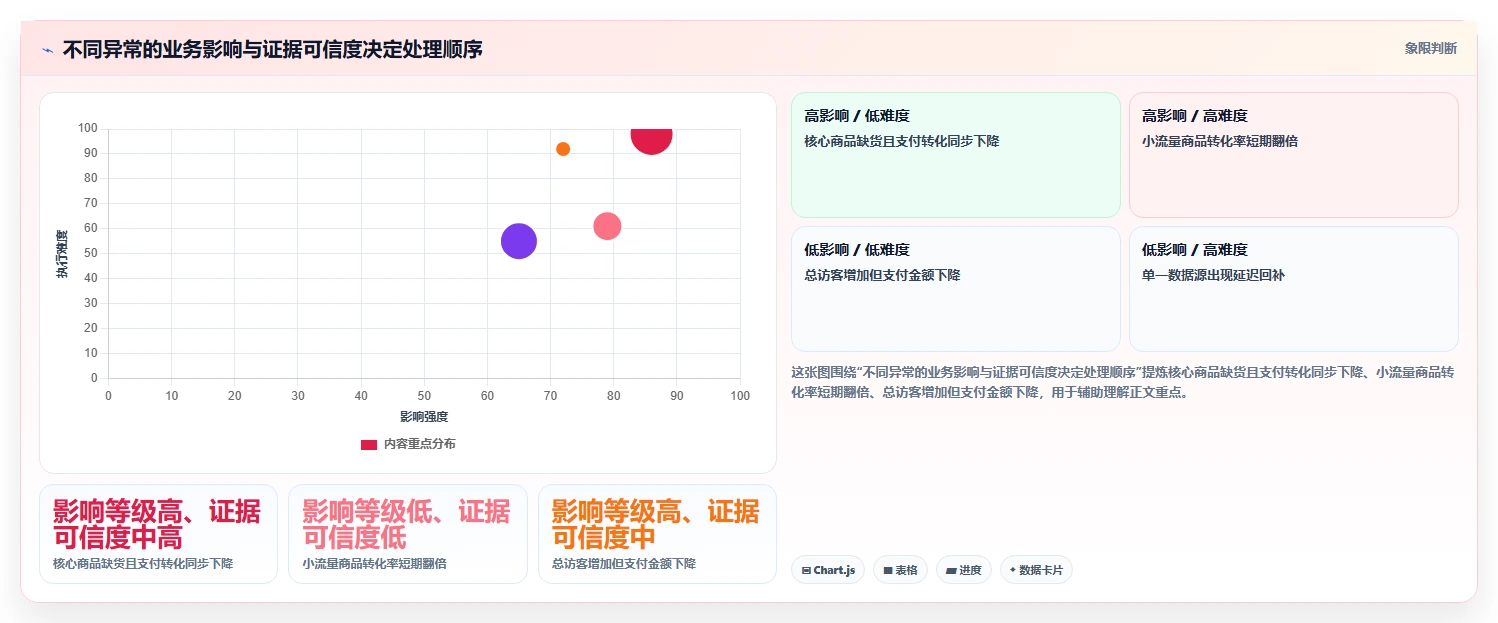Open the 低影响 / 高难度 quadrant card
Screen dimensions: 1498x623
point(1294,289)
